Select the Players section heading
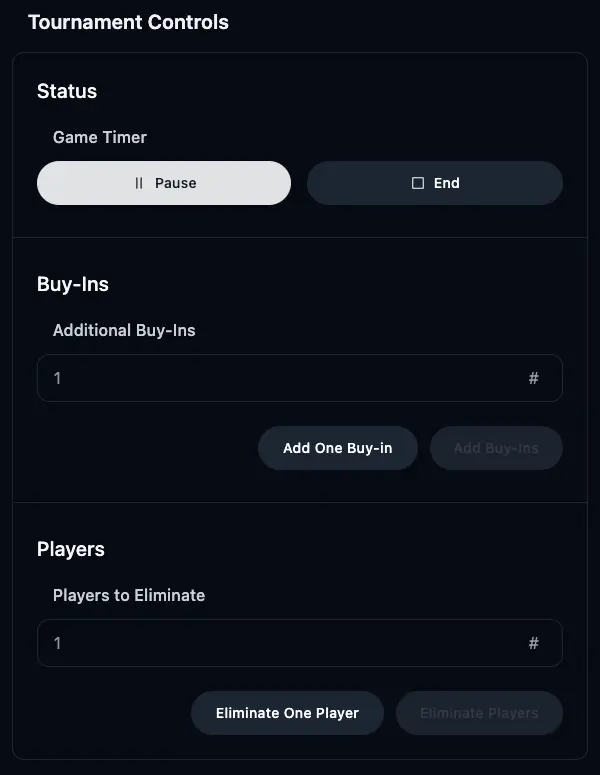Screen dimensions: 600x775 tap(71, 549)
